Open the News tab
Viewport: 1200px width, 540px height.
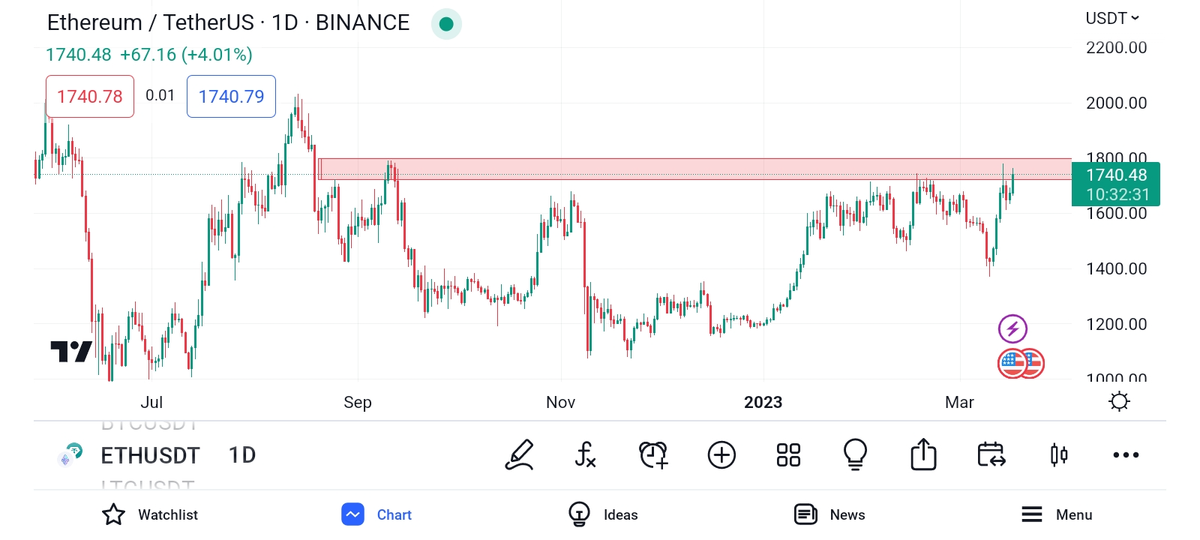pyautogui.click(x=829, y=515)
